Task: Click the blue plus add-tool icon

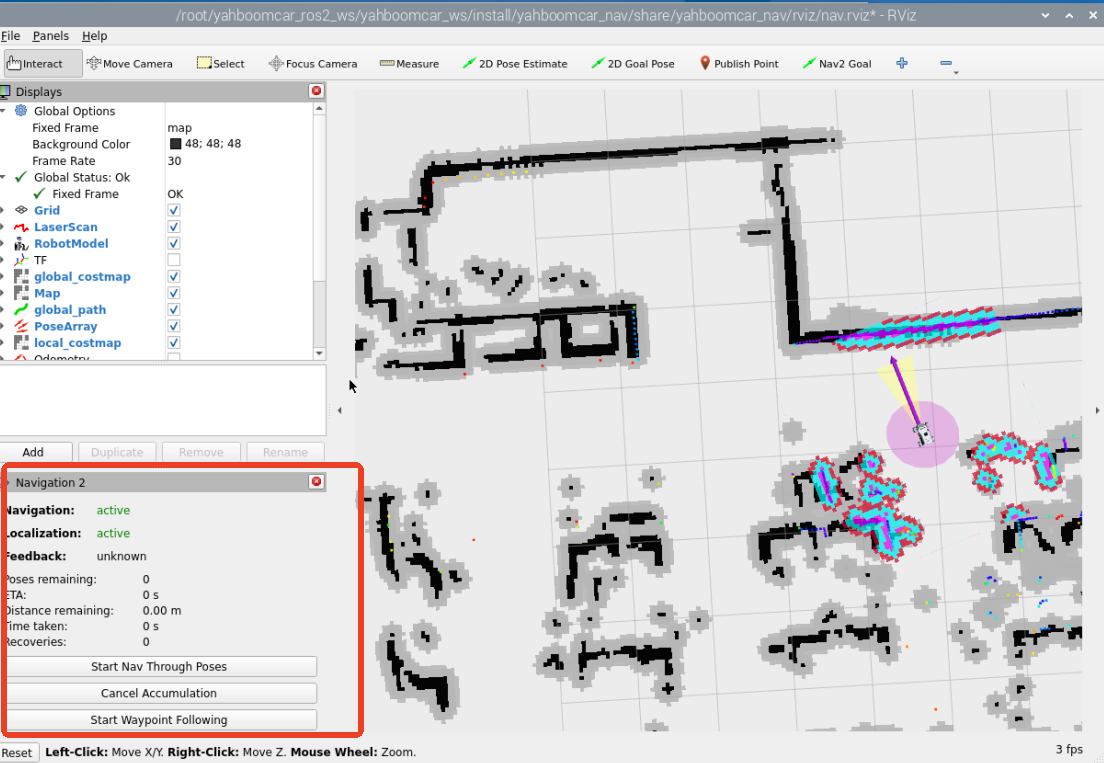Action: click(x=902, y=63)
